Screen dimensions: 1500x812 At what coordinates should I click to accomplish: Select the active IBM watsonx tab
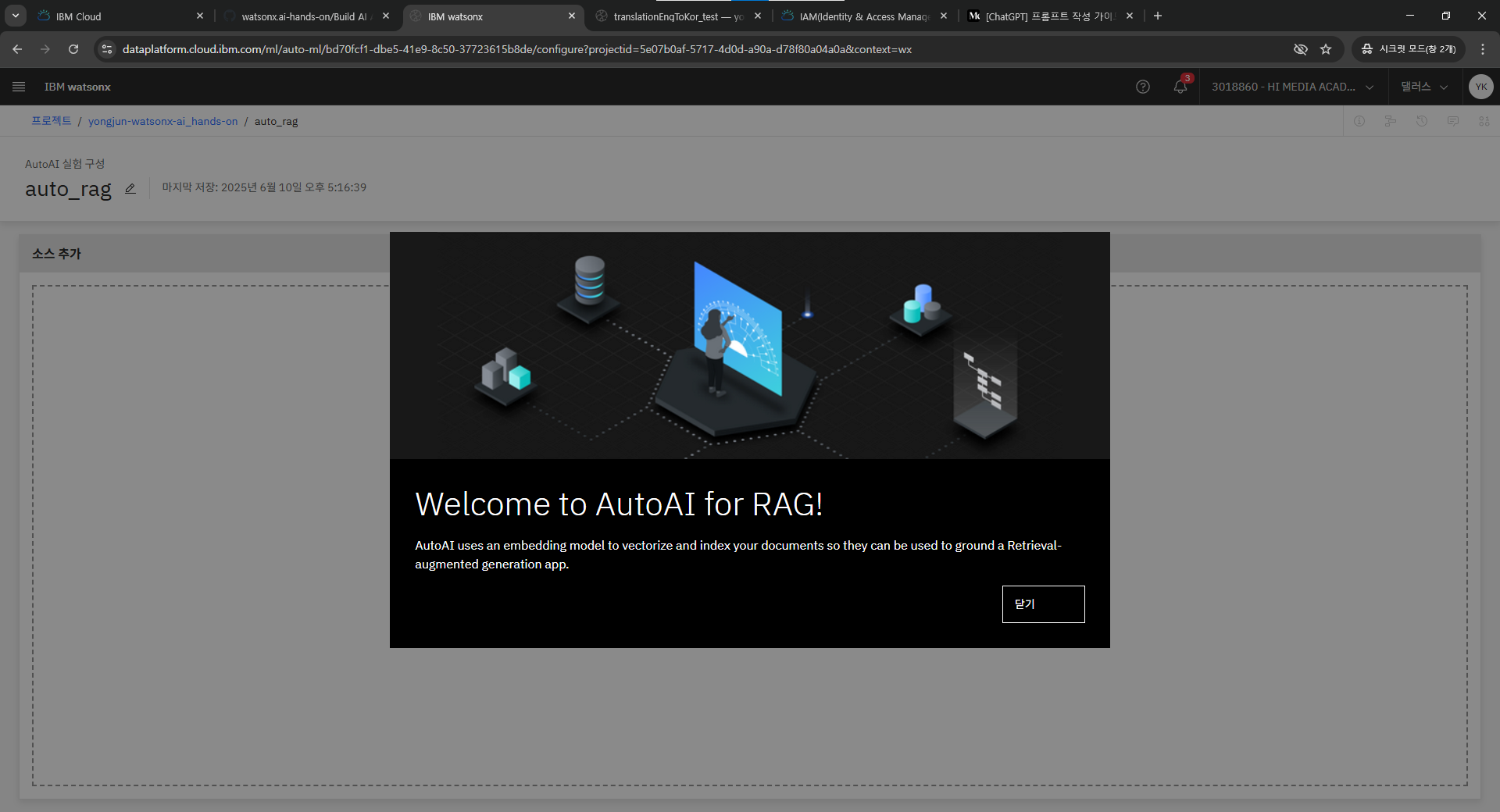pyautogui.click(x=493, y=16)
